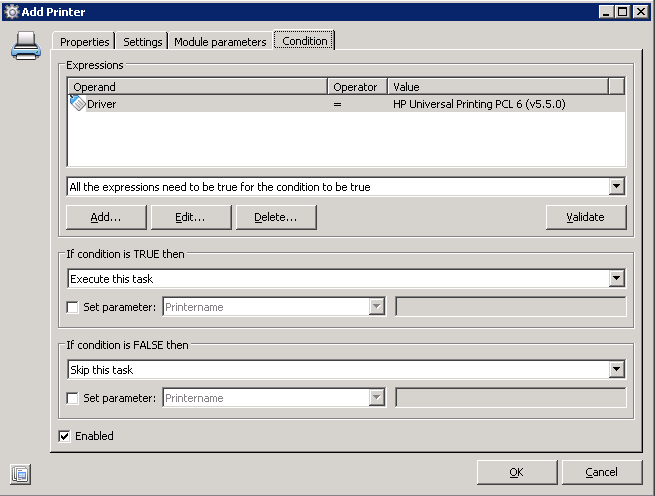
Task: Check Set parameter under FALSE condition
Action: (73, 398)
